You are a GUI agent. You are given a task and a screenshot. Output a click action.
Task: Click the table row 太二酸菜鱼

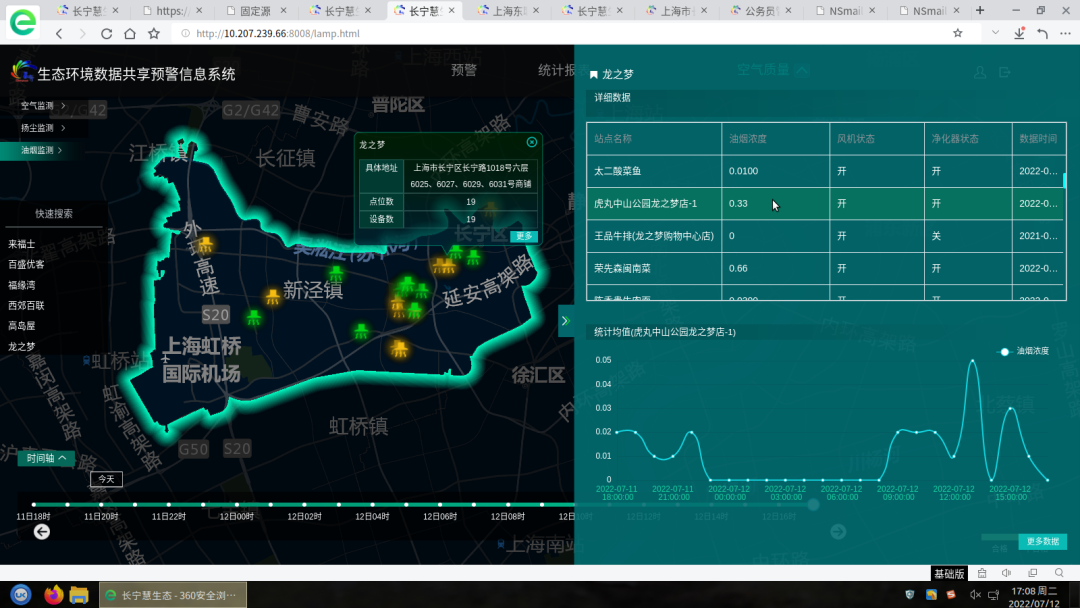(x=826, y=171)
